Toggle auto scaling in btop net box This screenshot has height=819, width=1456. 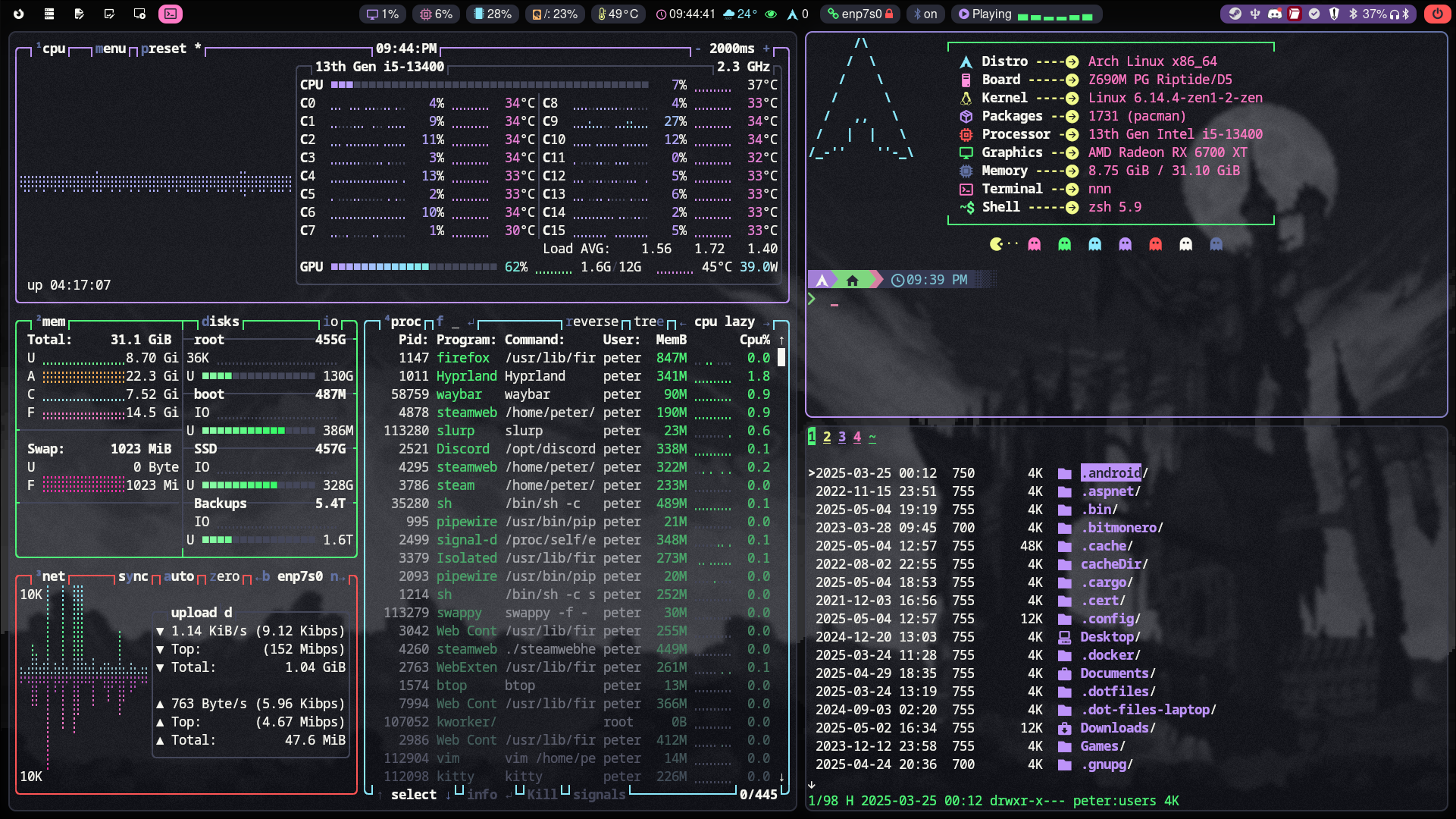click(179, 576)
